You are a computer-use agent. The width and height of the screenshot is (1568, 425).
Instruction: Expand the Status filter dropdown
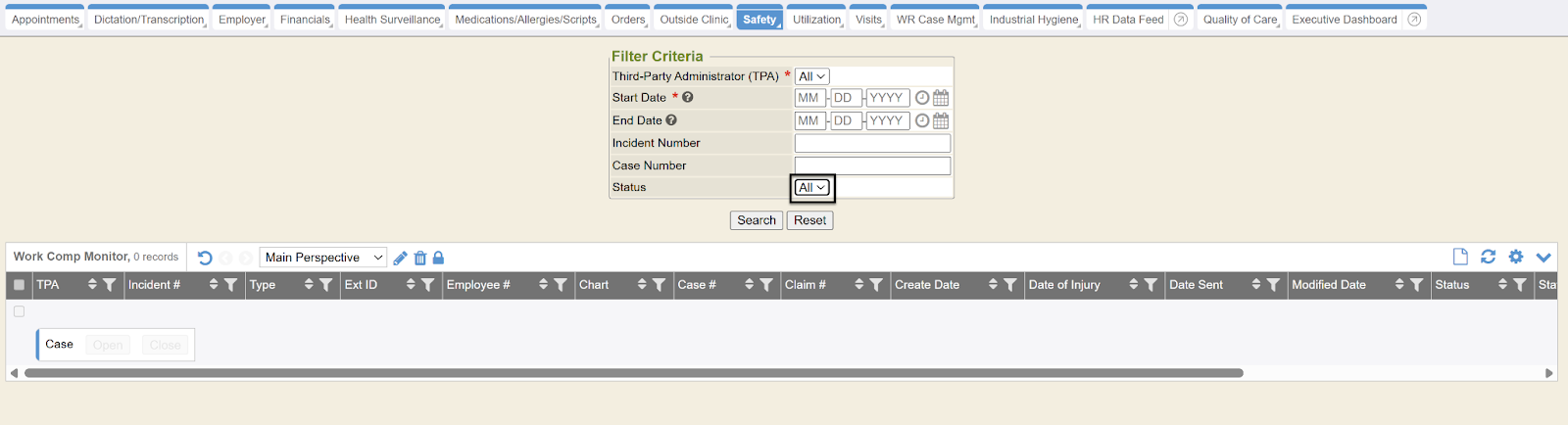click(812, 187)
